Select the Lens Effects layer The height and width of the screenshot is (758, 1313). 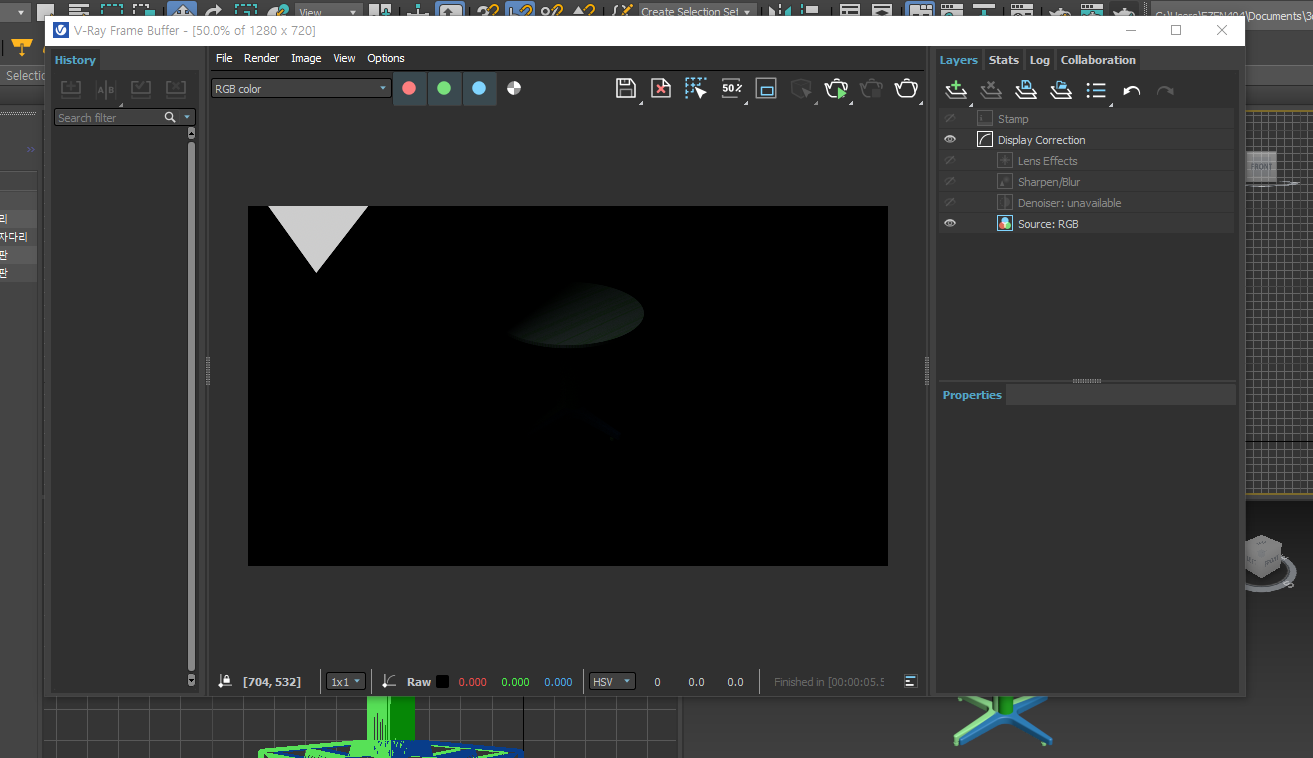click(x=1047, y=161)
